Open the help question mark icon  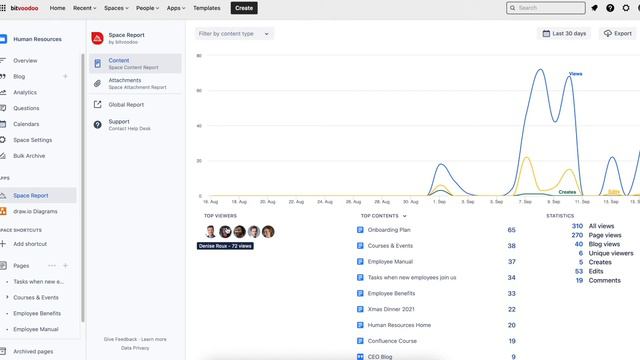[x=610, y=8]
